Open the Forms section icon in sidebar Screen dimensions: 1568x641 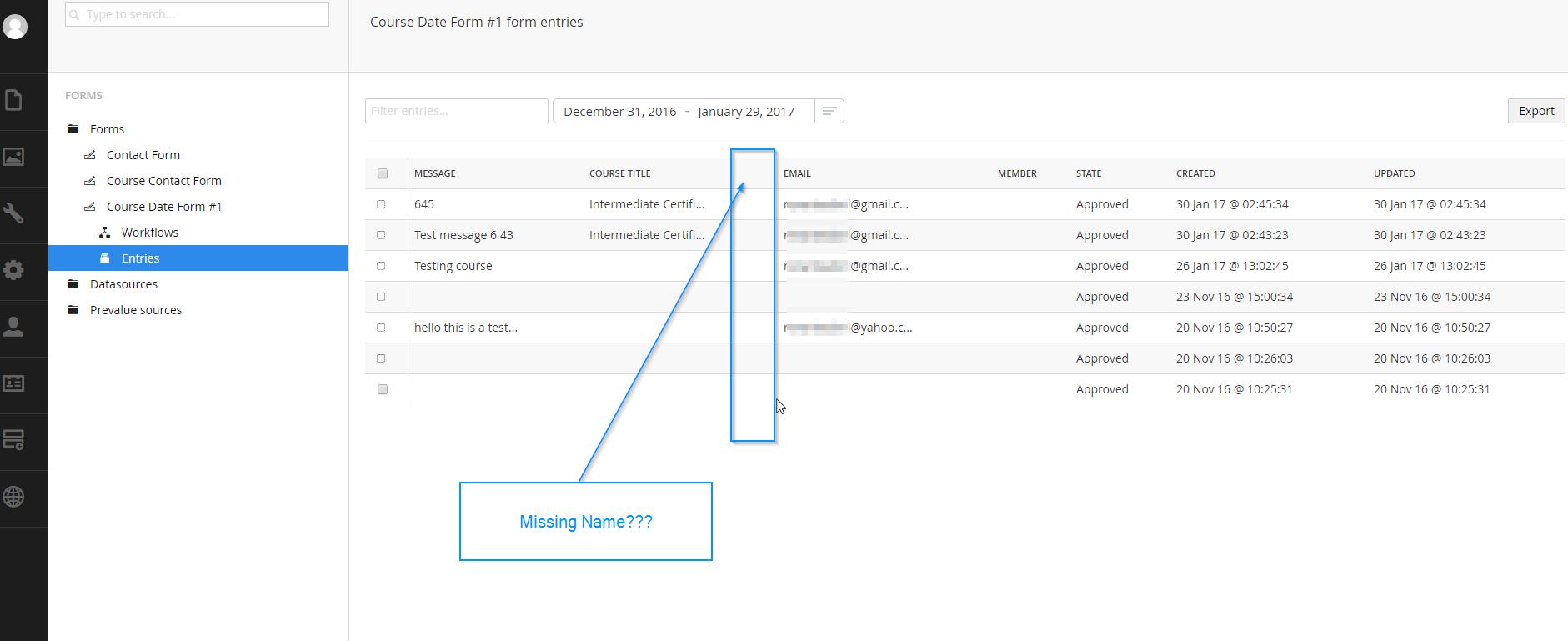point(13,440)
